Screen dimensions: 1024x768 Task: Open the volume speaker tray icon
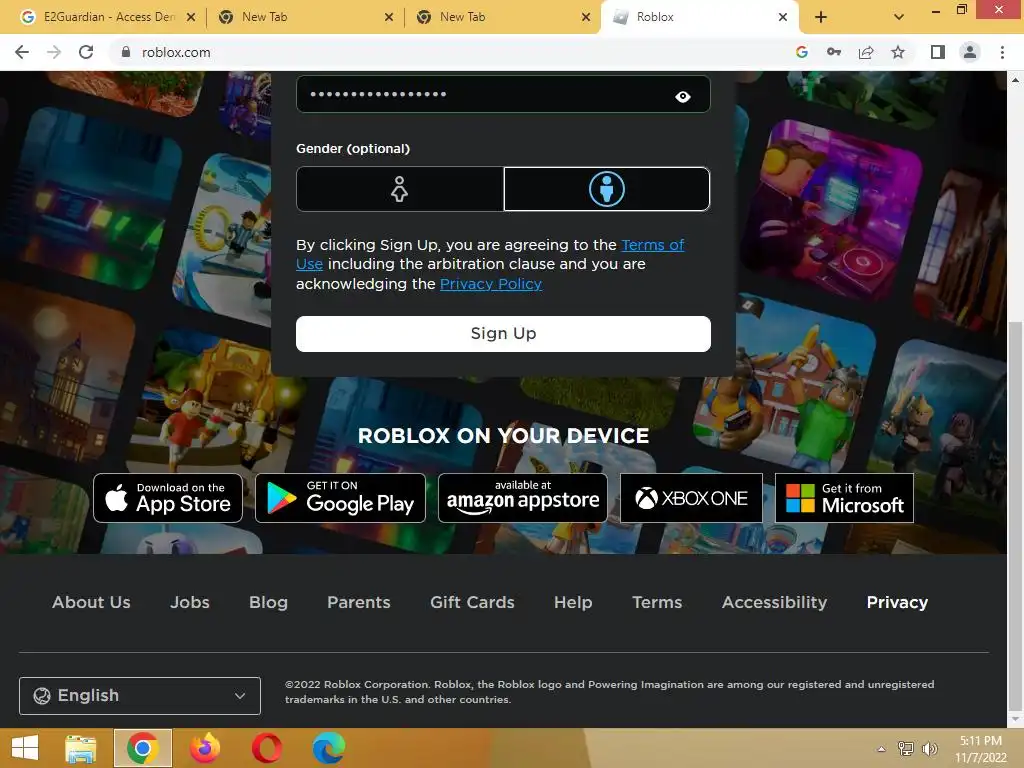[x=929, y=749]
